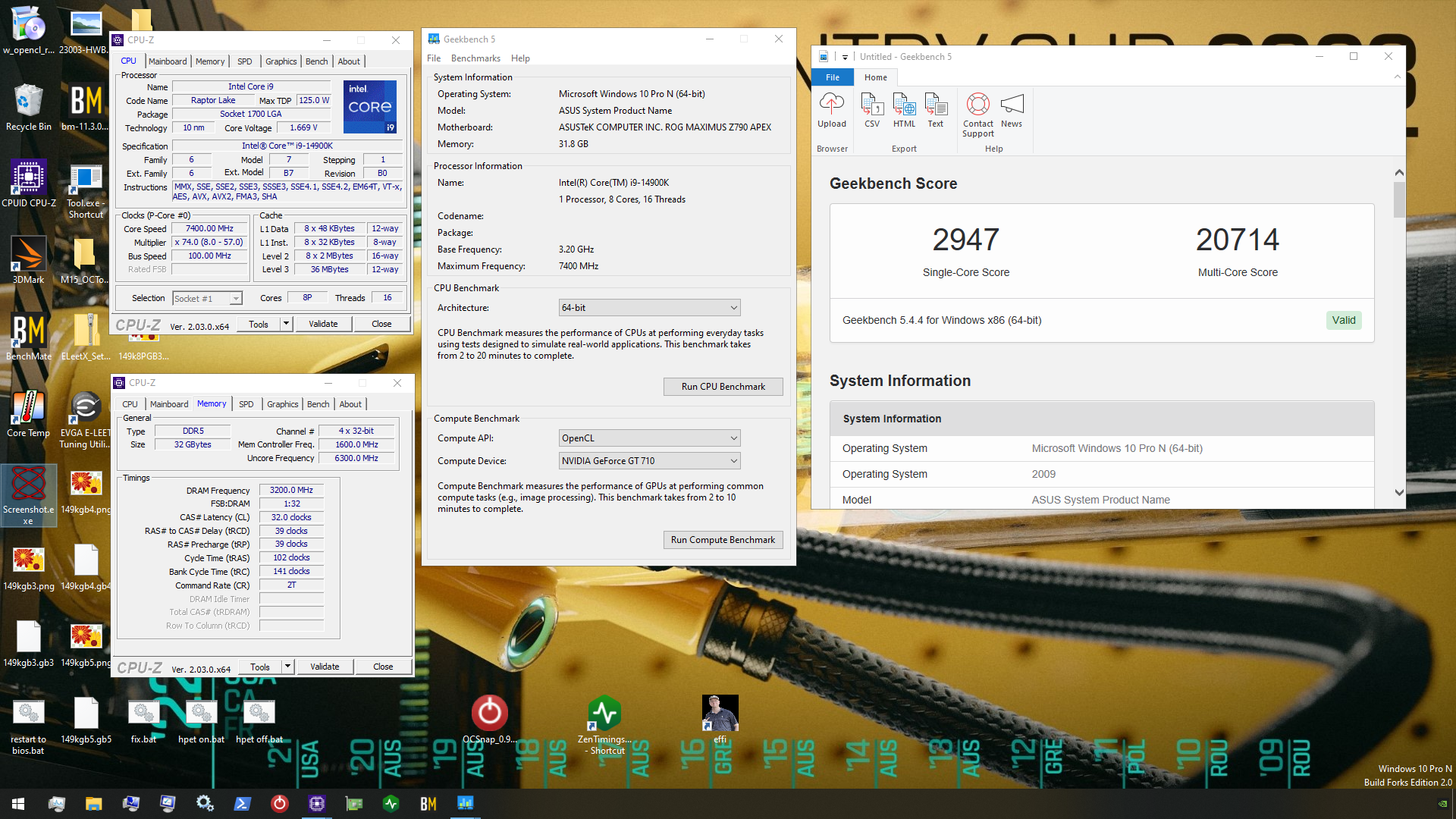The width and height of the screenshot is (1456, 819).
Task: Launch CPUID CPU-Z desktop shortcut
Action: click(x=29, y=184)
